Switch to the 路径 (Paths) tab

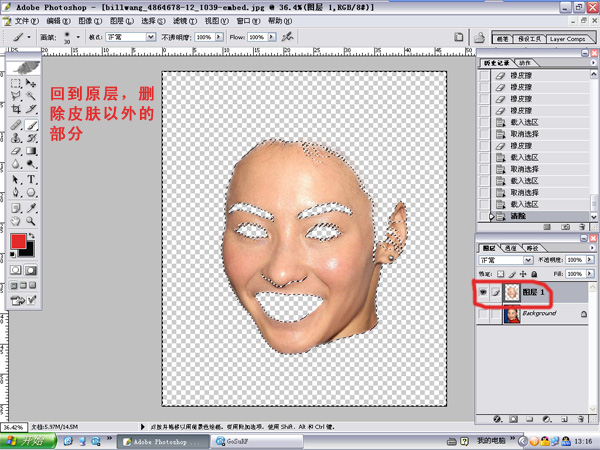pos(532,248)
